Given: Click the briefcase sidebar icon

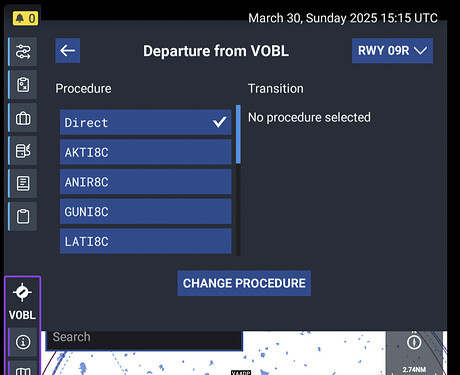Looking at the screenshot, I should (23, 118).
